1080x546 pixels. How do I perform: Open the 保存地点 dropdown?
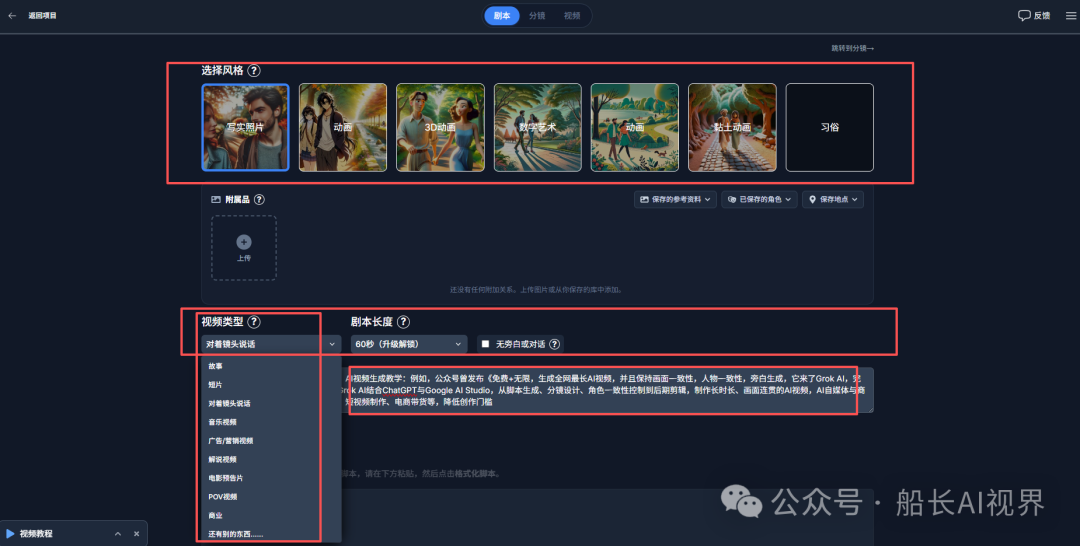(x=833, y=200)
